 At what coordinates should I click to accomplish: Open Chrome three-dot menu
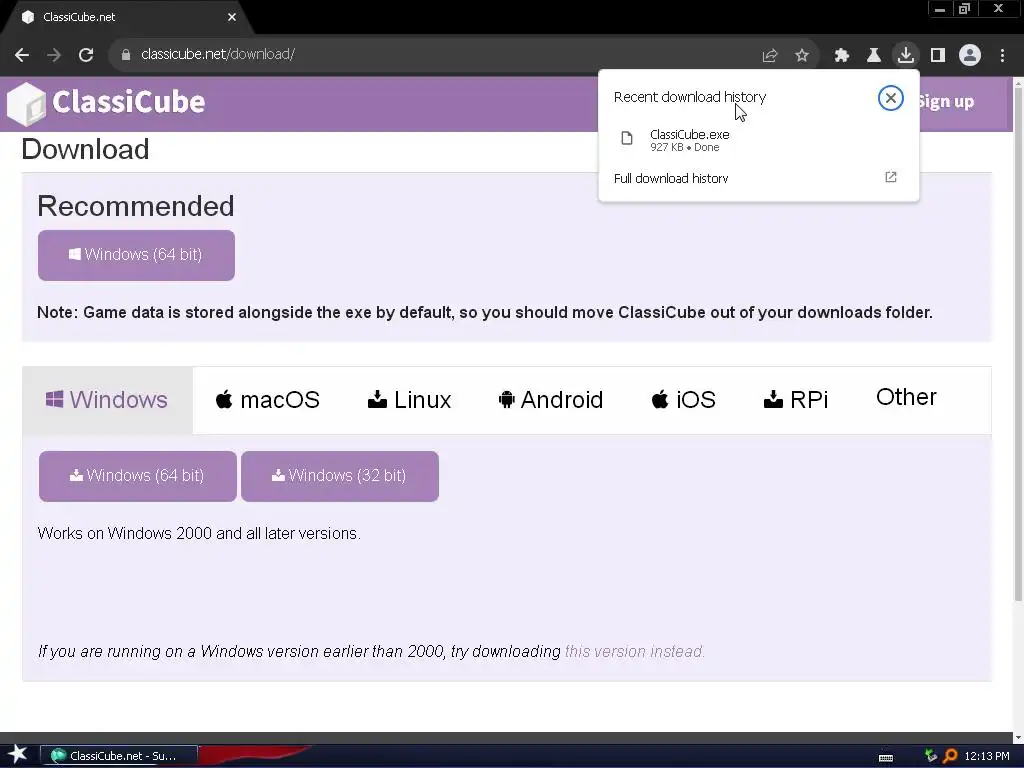point(1002,56)
